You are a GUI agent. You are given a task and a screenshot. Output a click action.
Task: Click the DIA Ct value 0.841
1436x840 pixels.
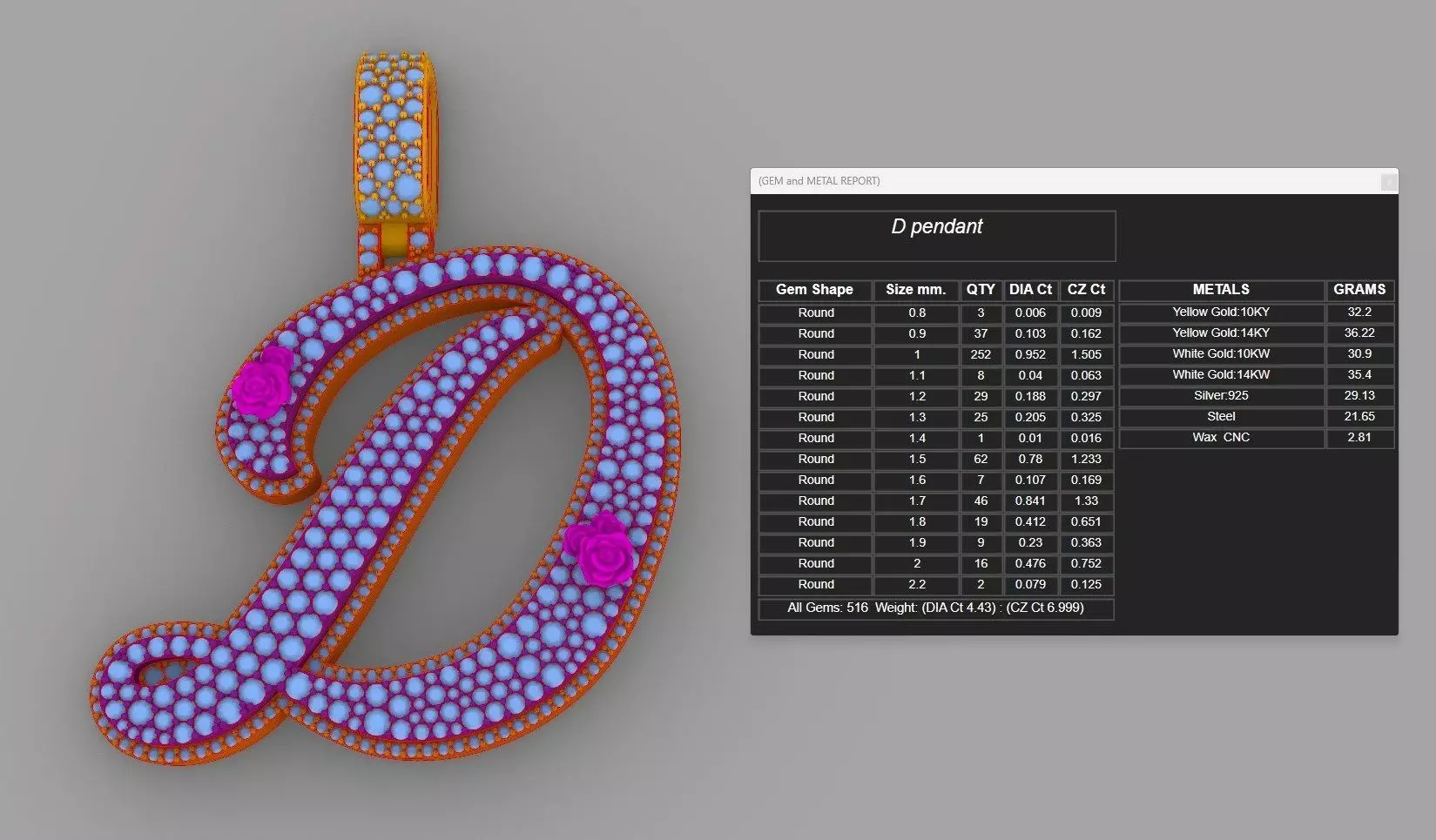click(x=1031, y=501)
